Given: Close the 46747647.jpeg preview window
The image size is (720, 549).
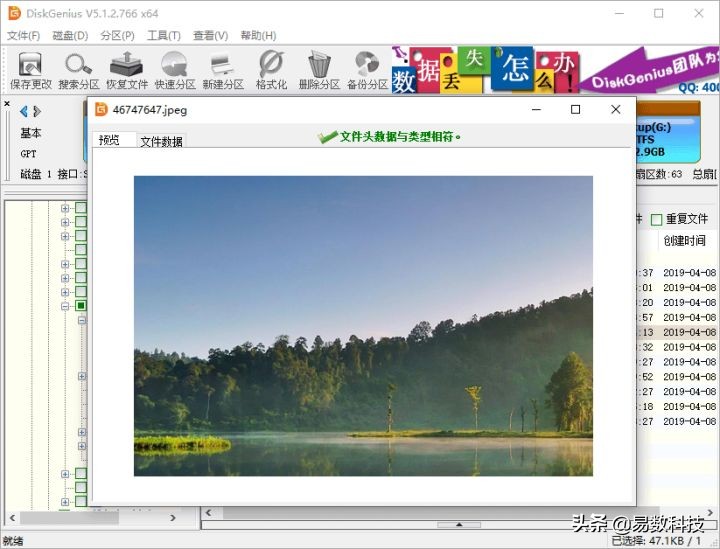Looking at the screenshot, I should pyautogui.click(x=616, y=109).
